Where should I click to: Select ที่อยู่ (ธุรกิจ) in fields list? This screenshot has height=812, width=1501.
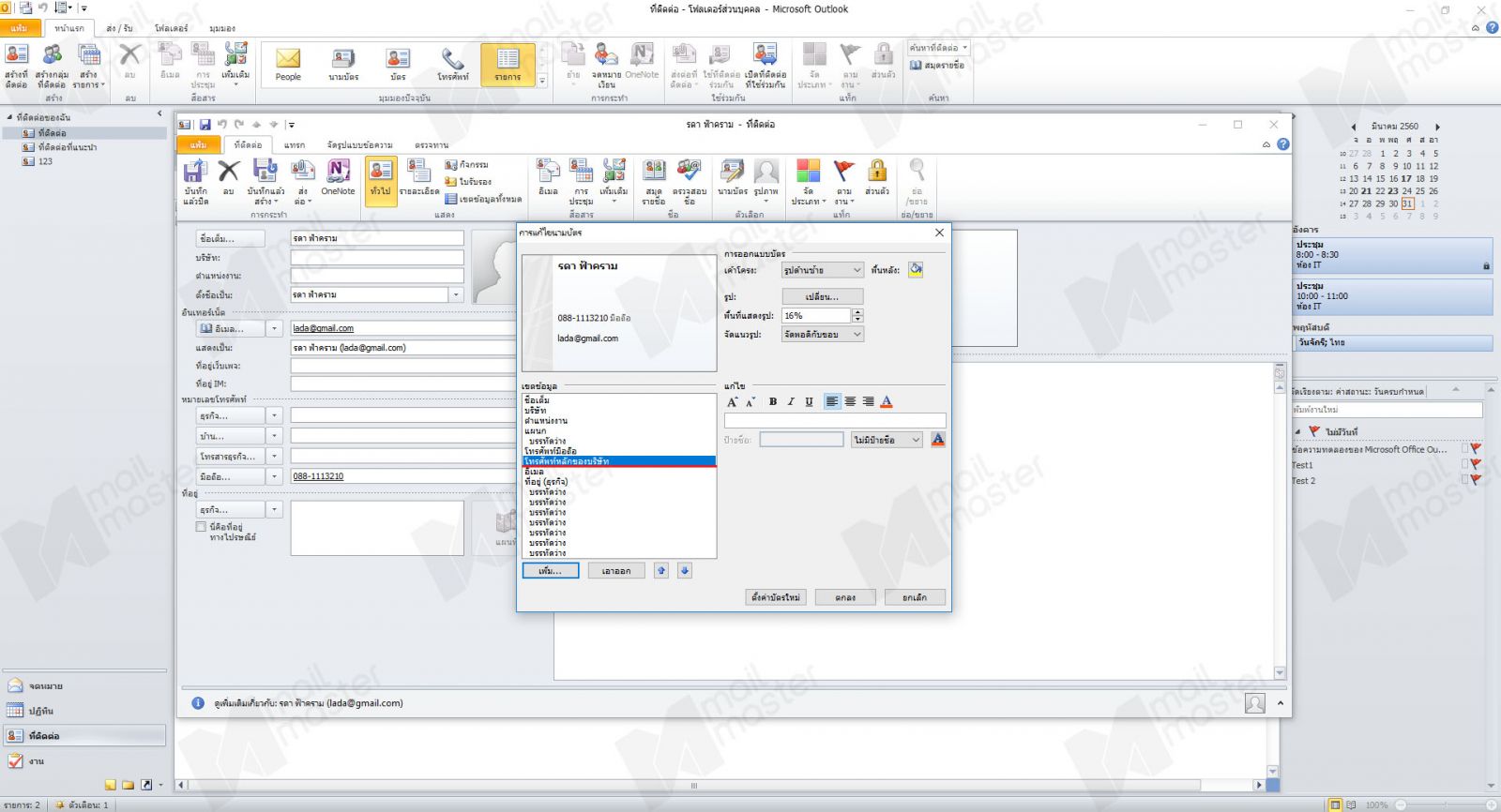point(546,482)
